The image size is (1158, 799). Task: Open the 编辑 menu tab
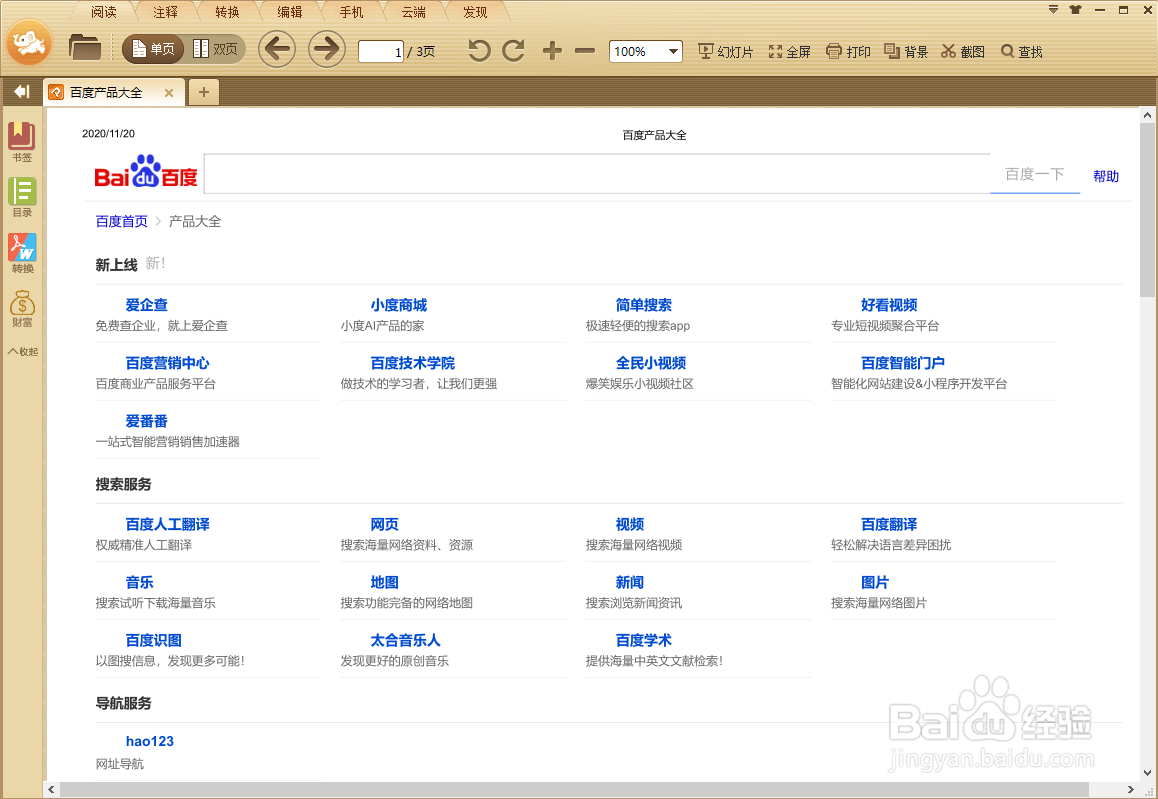coord(290,12)
